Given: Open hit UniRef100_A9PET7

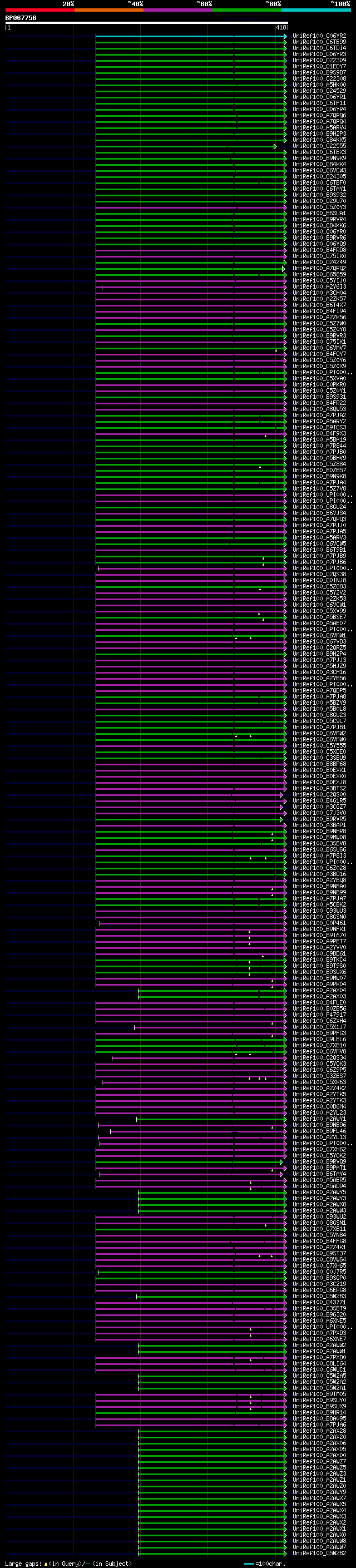Looking at the screenshot, I should click(x=319, y=942).
